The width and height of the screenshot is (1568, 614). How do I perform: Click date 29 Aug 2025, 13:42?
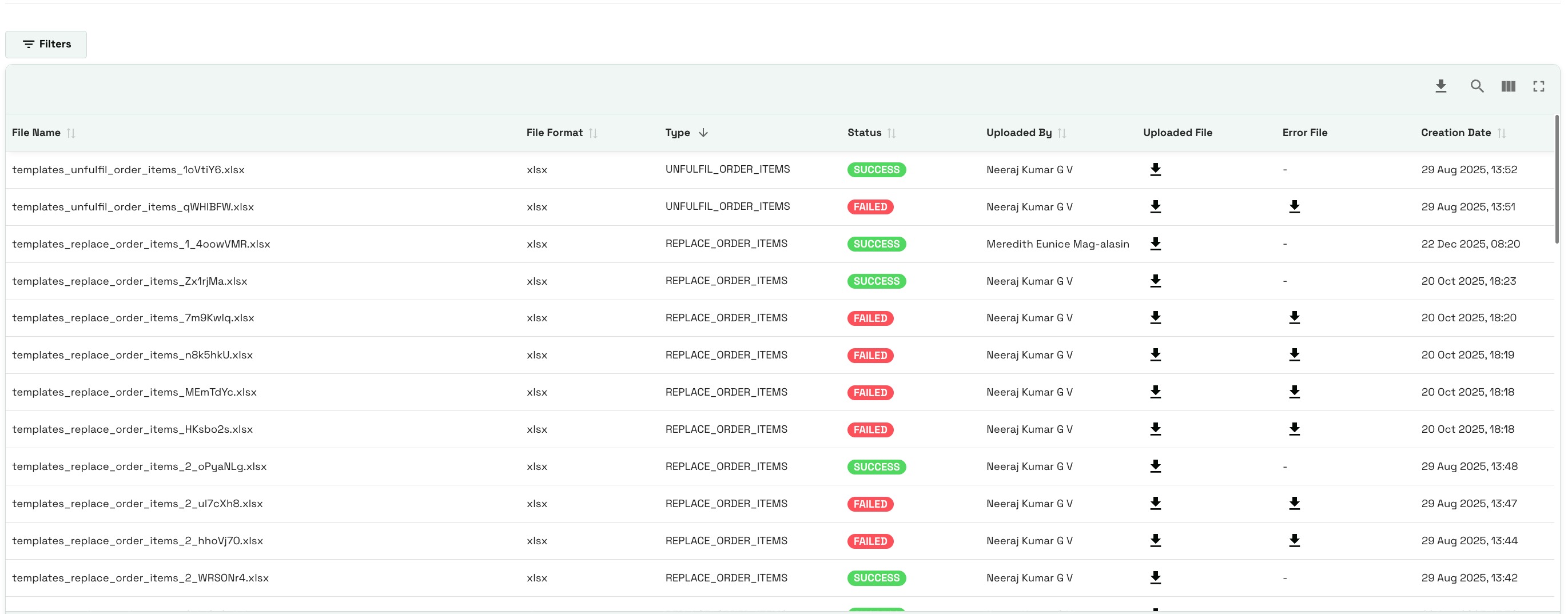coord(1470,577)
